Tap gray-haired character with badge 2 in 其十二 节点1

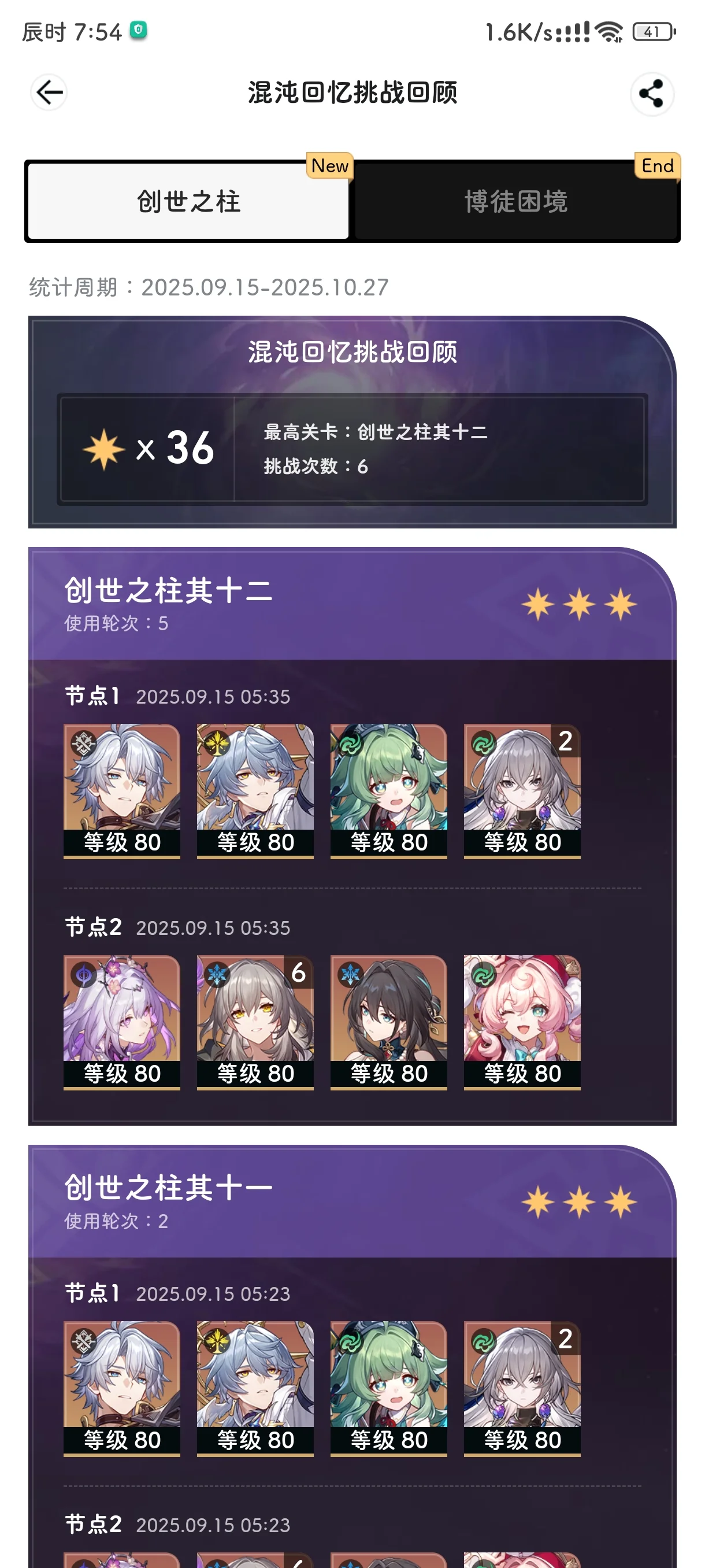click(x=522, y=791)
